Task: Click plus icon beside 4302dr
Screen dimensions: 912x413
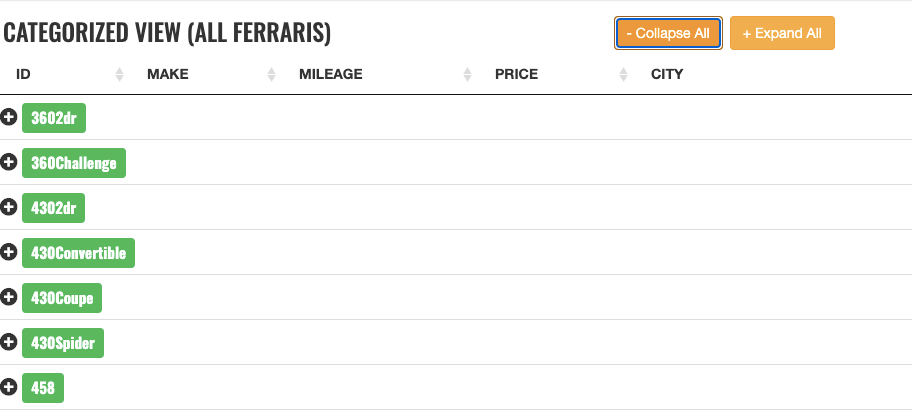Action: coord(9,207)
